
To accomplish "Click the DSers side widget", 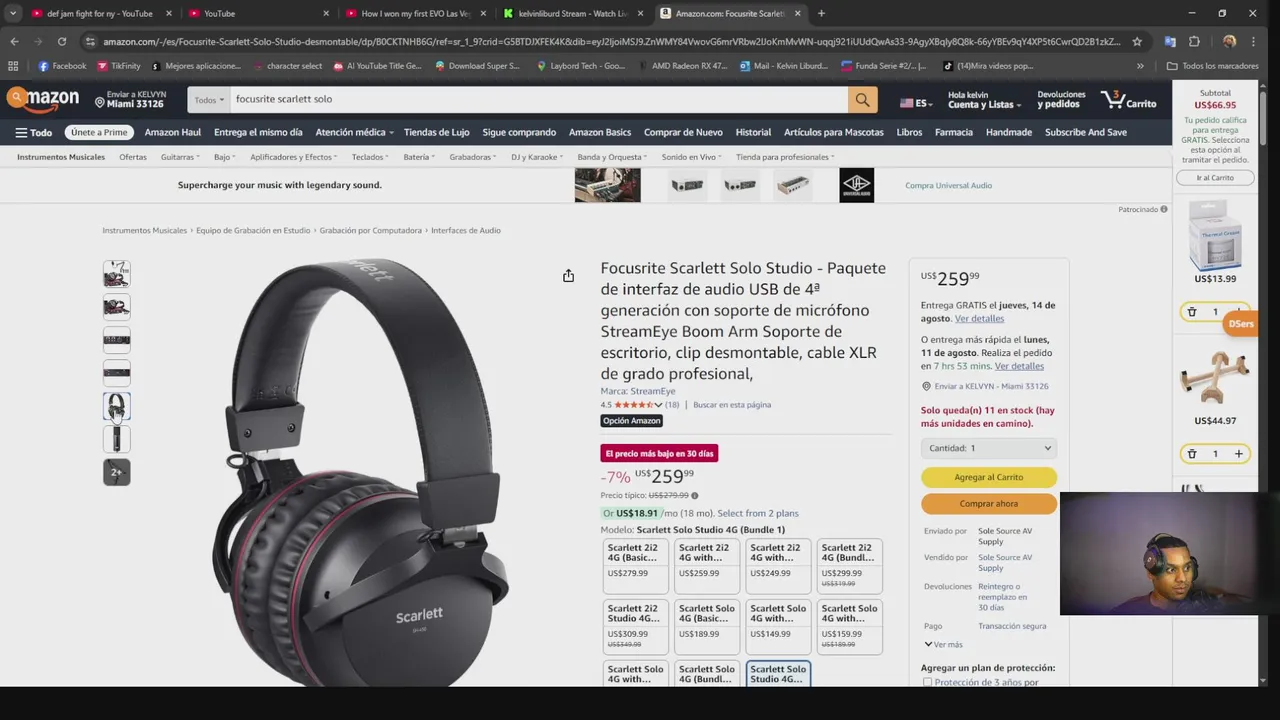I will pyautogui.click(x=1241, y=324).
